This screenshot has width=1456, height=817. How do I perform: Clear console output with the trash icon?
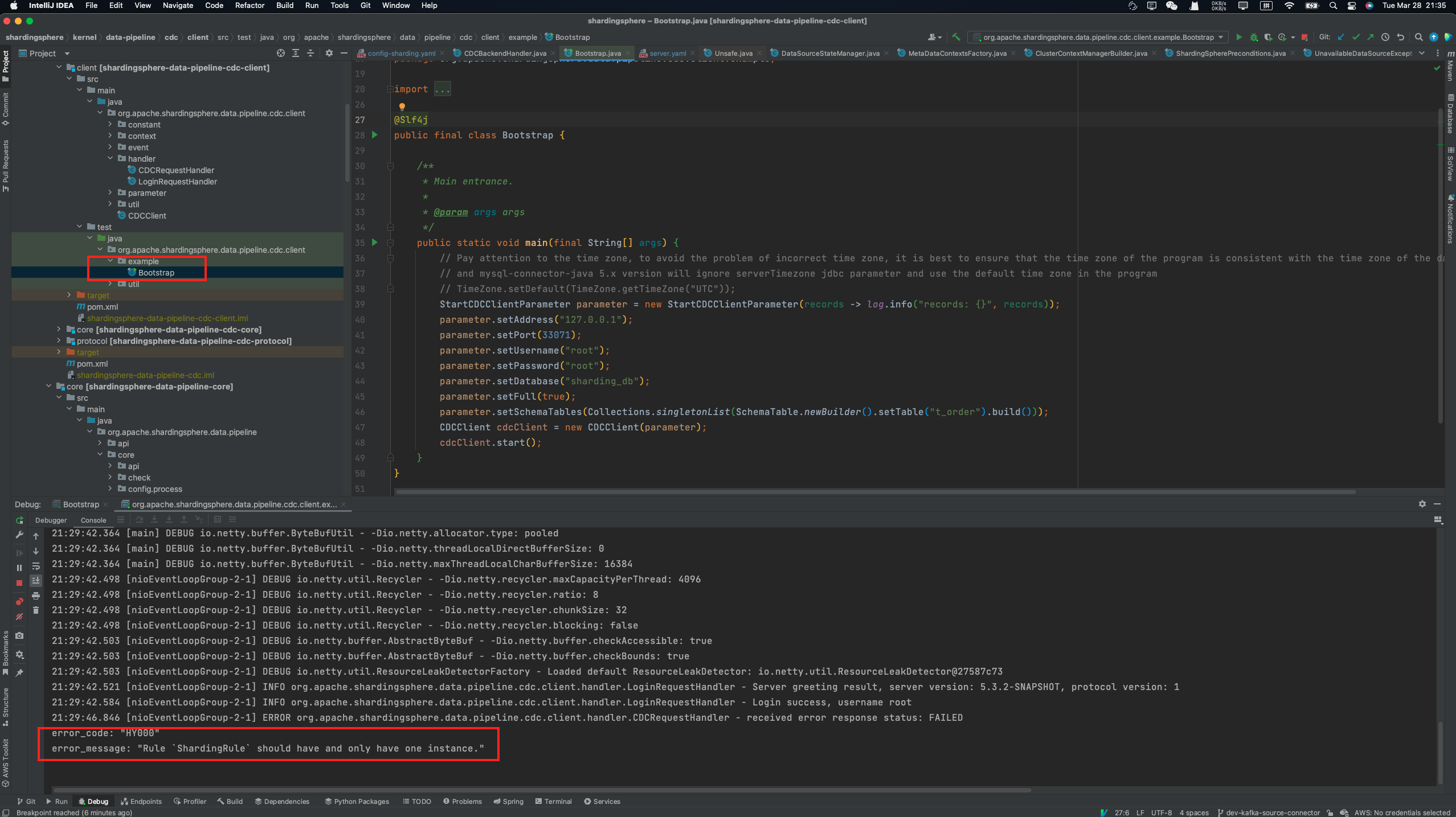tap(36, 610)
